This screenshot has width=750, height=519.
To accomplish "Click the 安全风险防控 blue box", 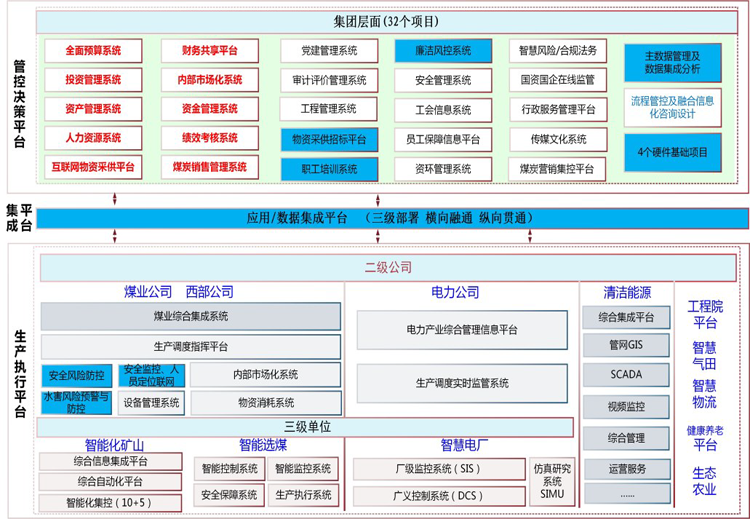I will point(78,375).
